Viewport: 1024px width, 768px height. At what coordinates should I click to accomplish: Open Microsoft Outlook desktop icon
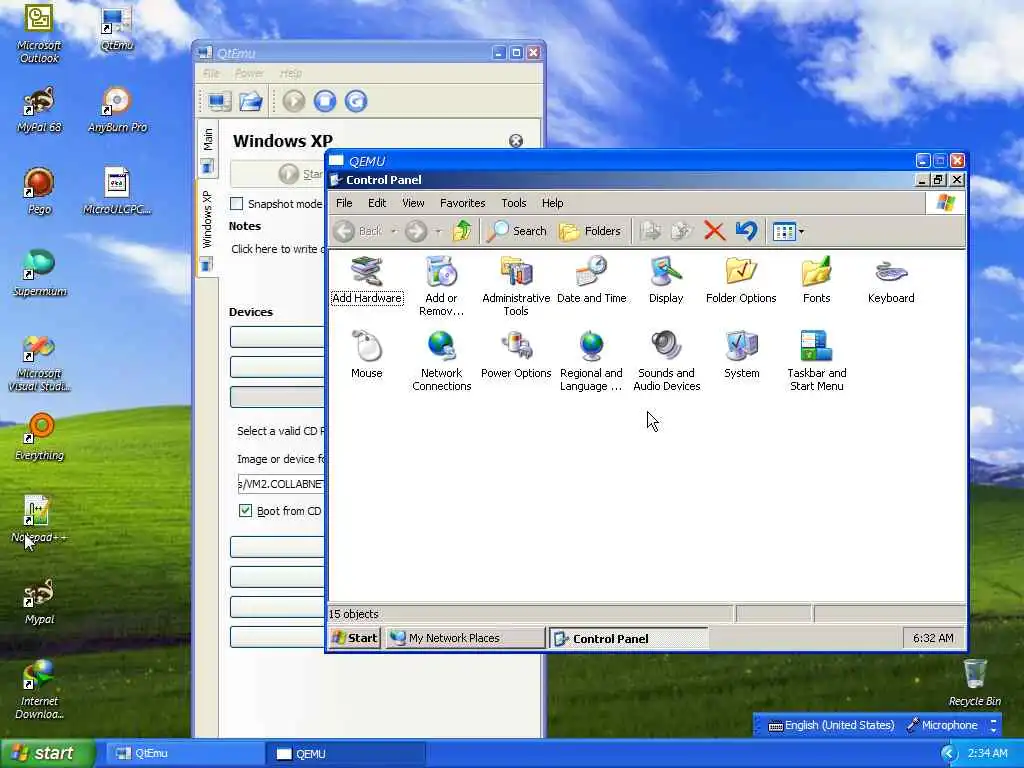(39, 34)
